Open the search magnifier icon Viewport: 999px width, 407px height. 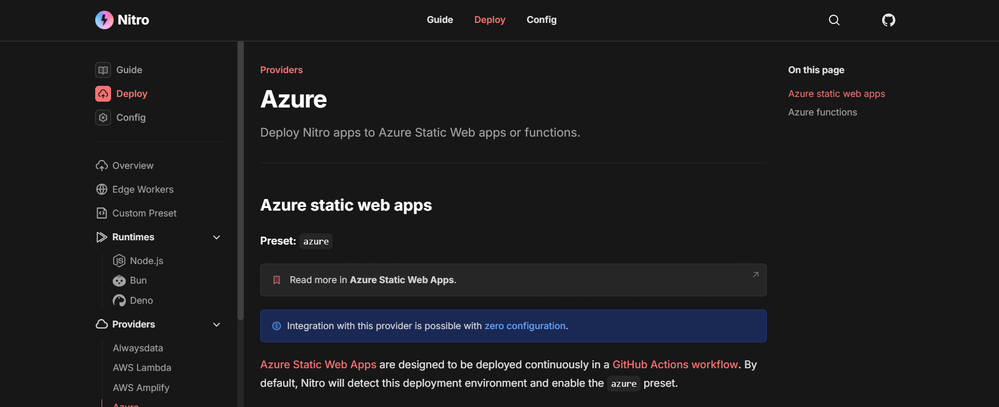click(x=834, y=20)
